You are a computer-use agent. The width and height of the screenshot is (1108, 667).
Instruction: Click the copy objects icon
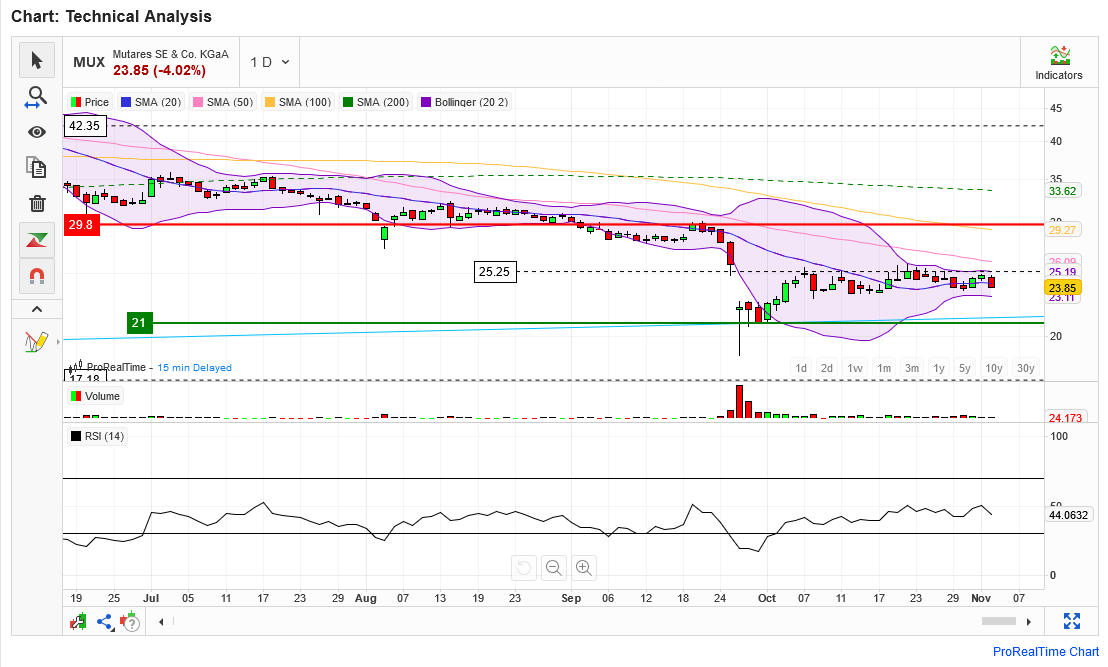click(x=37, y=167)
